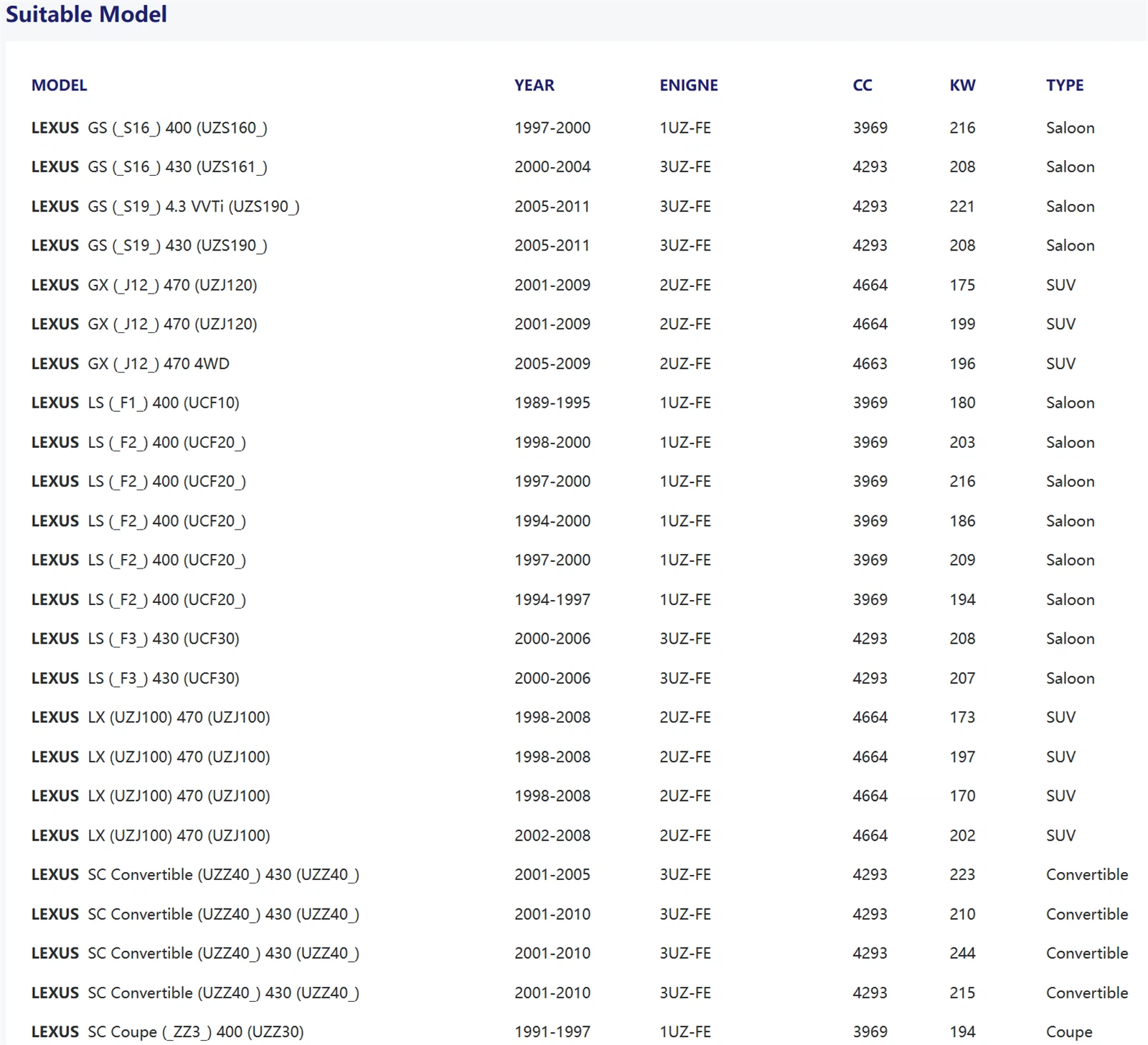Click CC value 3969 in SC Coupe row
This screenshot has height=1045, width=1148.
coord(870,1032)
